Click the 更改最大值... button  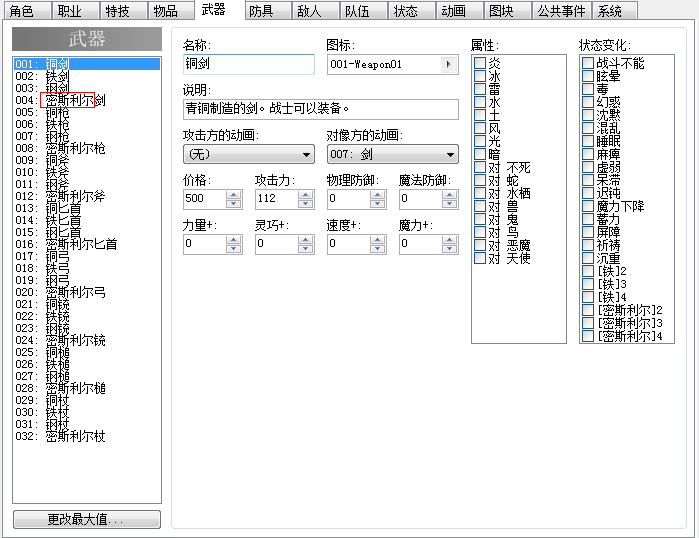pos(87,519)
